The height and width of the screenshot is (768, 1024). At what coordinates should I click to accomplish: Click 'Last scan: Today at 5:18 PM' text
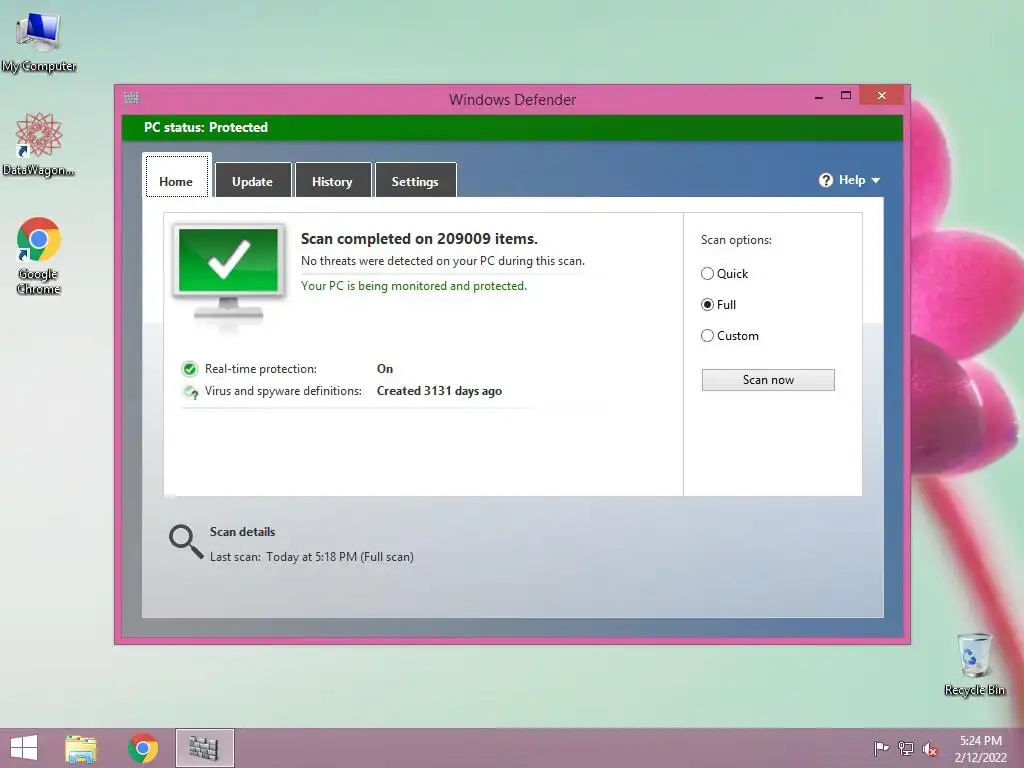click(312, 557)
